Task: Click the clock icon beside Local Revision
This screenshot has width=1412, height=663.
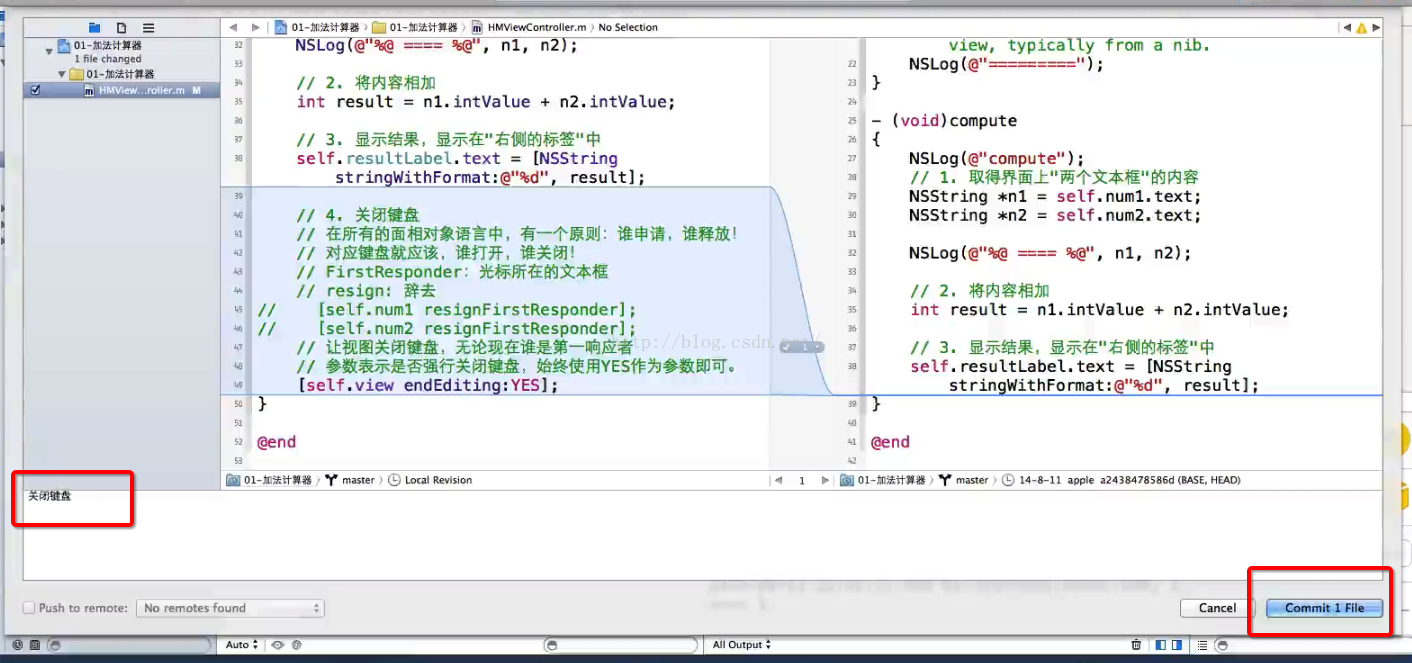Action: (394, 480)
